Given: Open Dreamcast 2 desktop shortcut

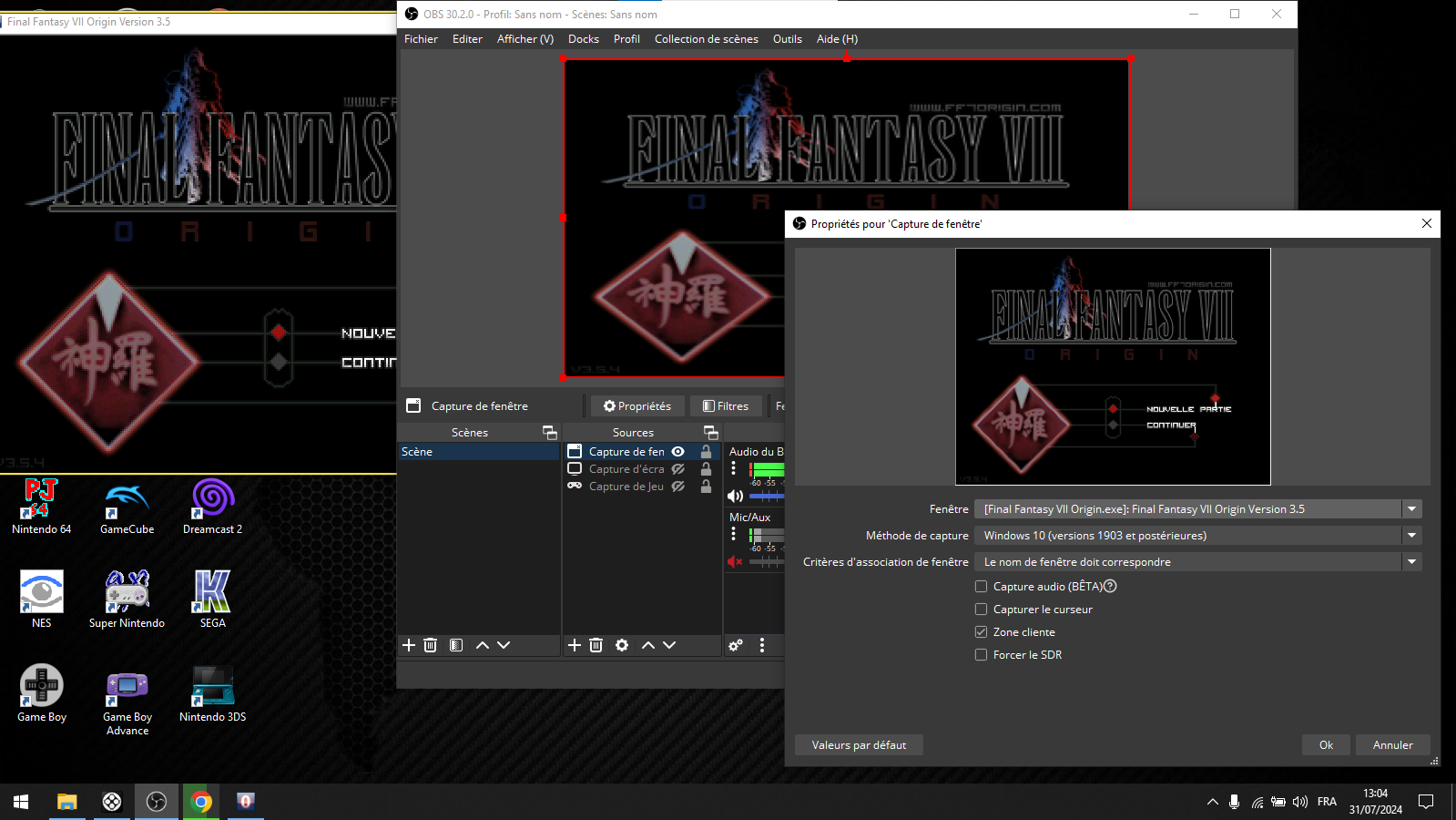Looking at the screenshot, I should (x=212, y=507).
